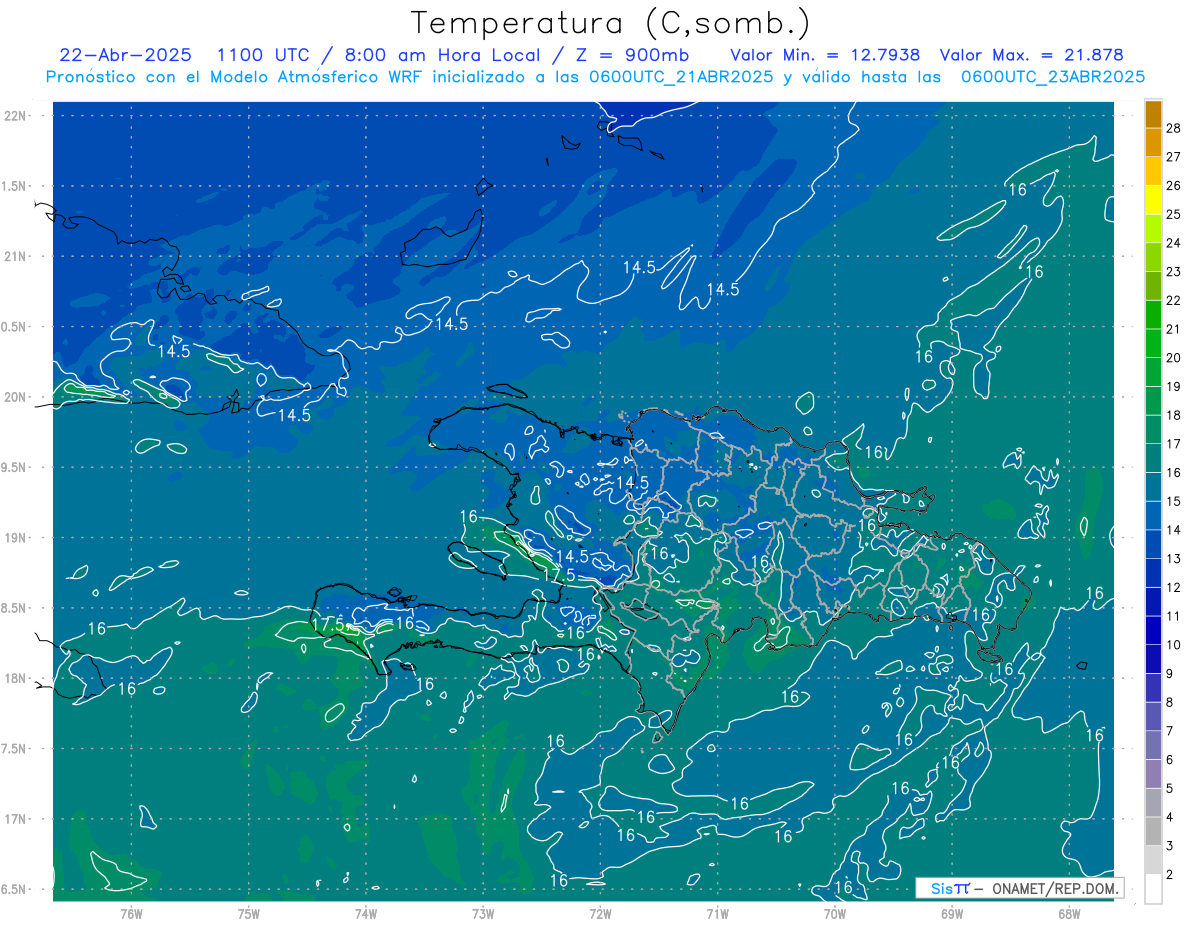1200x927 pixels.
Task: Click the colorbar scale label "4"
Action: [1169, 818]
